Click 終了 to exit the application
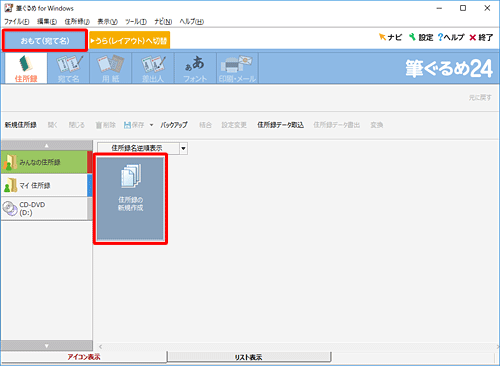This screenshot has width=500, height=366. coord(481,37)
